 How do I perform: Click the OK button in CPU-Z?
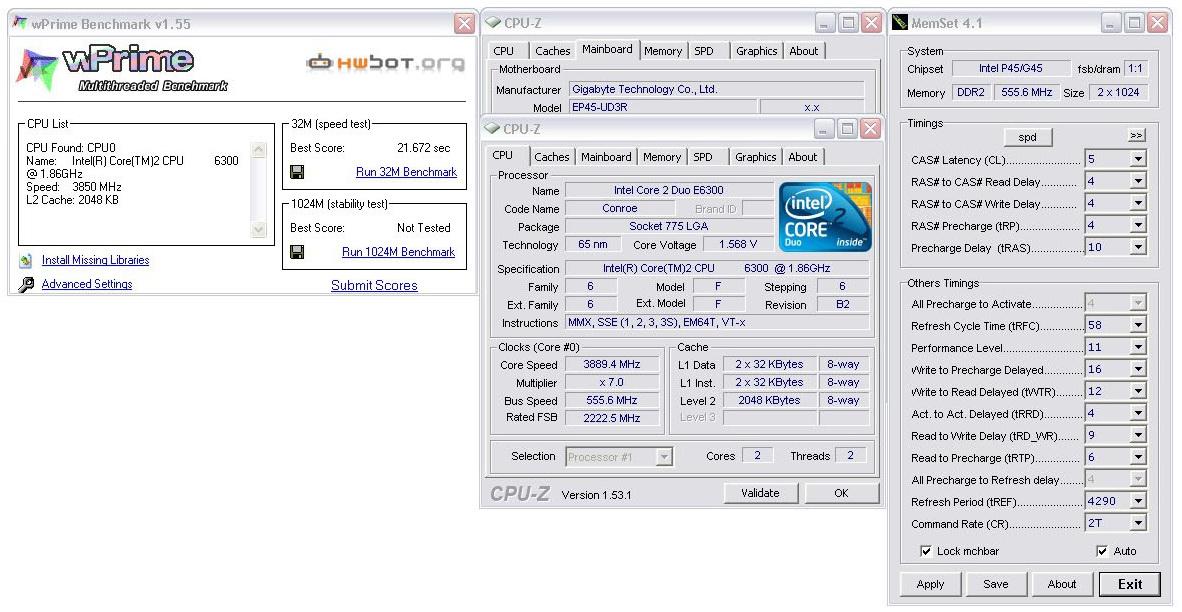point(841,493)
